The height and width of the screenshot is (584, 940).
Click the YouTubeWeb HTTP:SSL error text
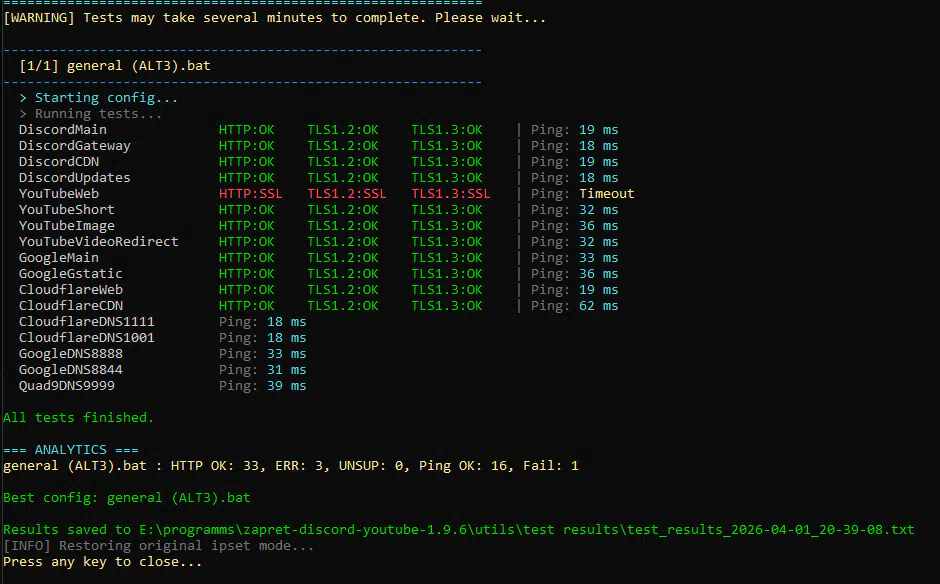click(250, 194)
